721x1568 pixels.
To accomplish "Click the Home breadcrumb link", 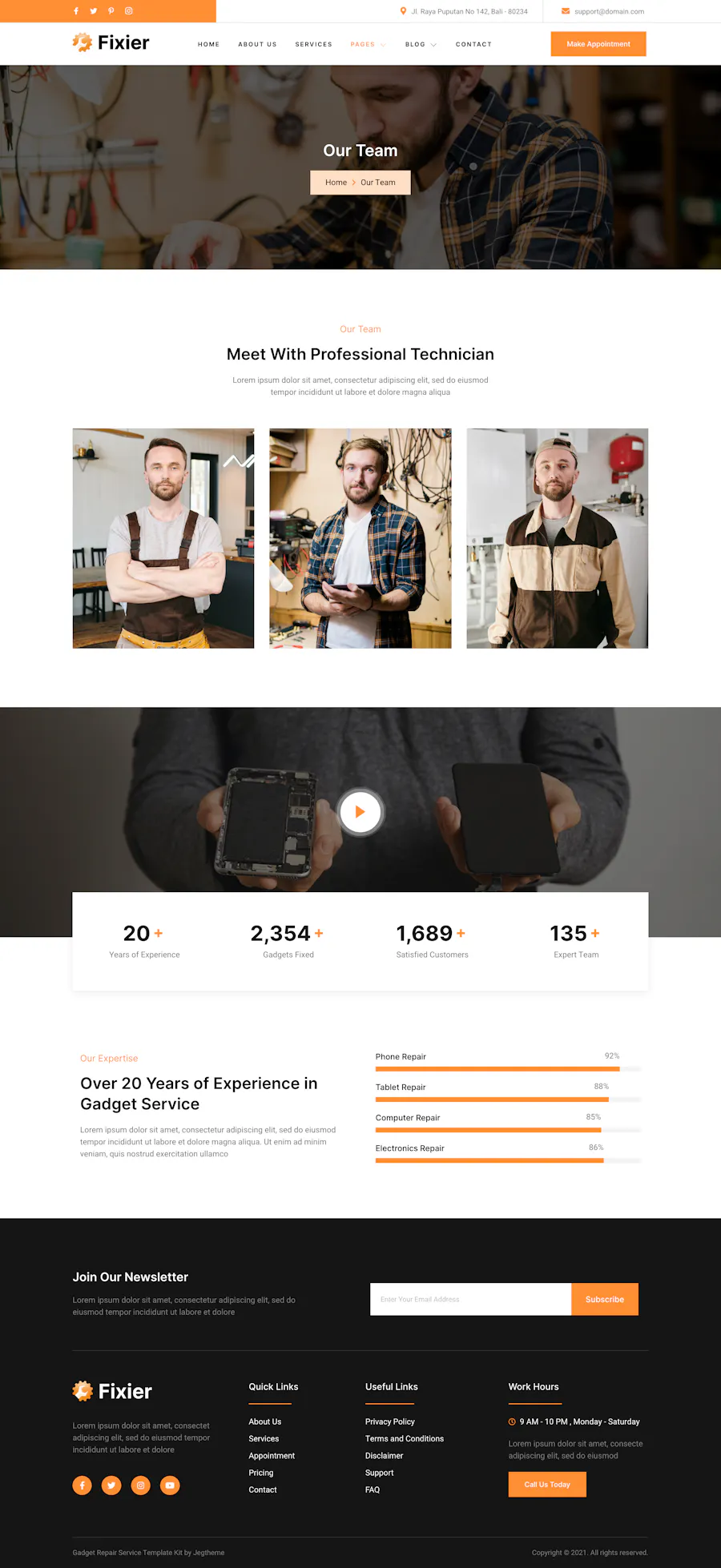I will coord(336,183).
